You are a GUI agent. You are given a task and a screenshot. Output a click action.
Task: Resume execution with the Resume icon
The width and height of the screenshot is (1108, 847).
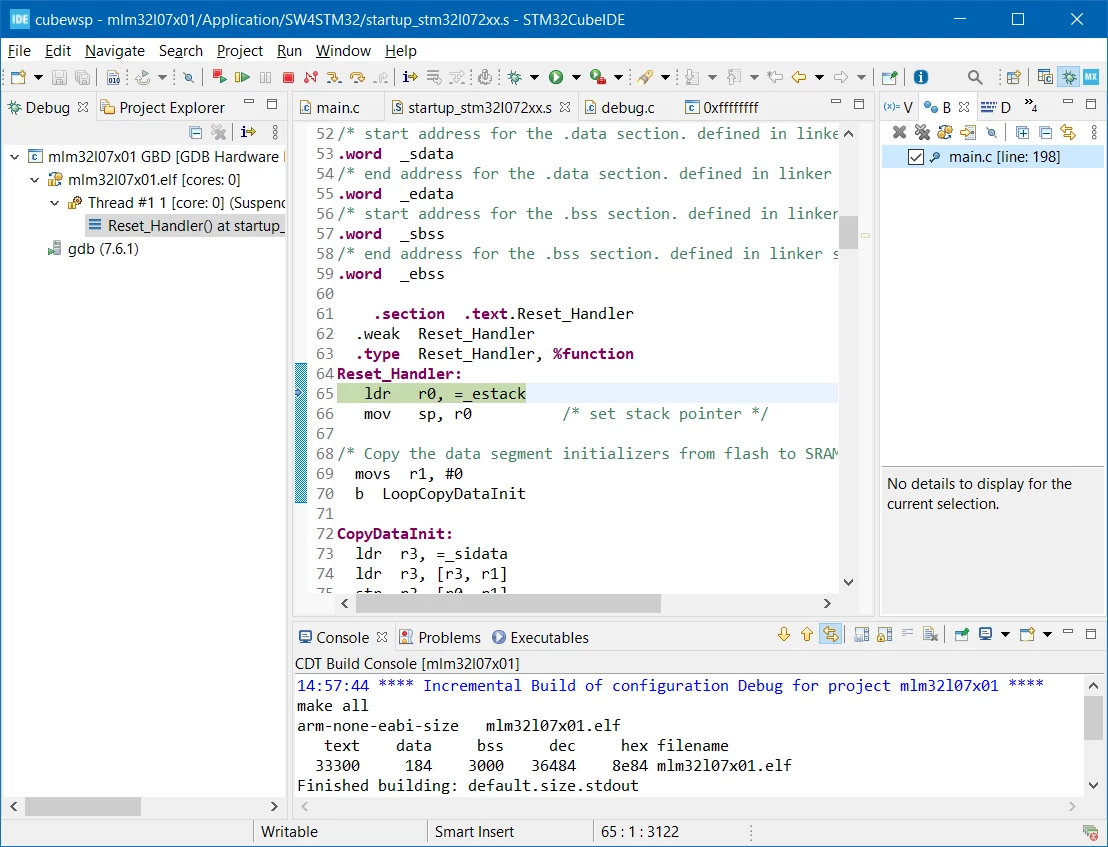242,77
